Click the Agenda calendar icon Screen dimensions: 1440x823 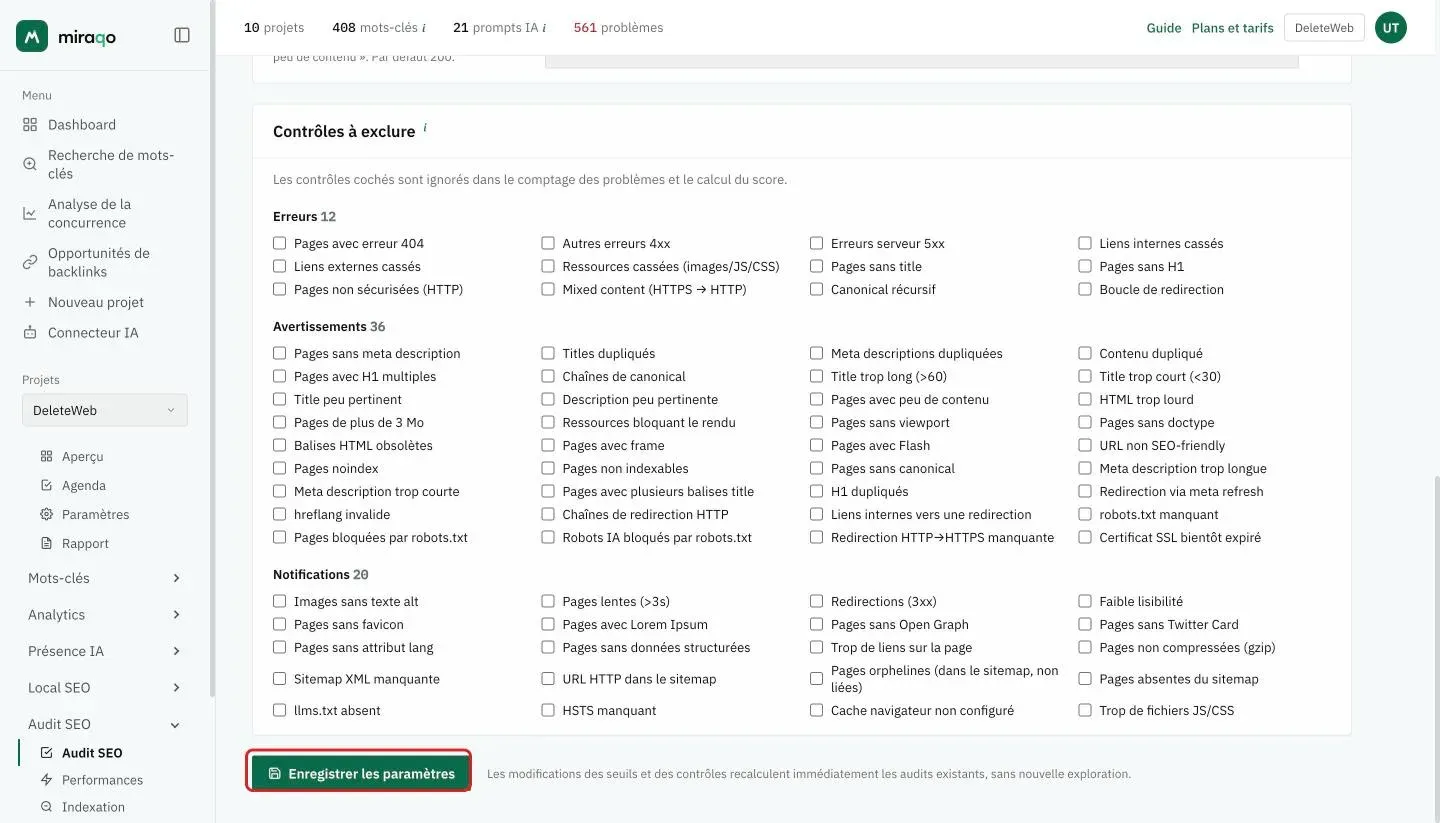click(x=46, y=485)
